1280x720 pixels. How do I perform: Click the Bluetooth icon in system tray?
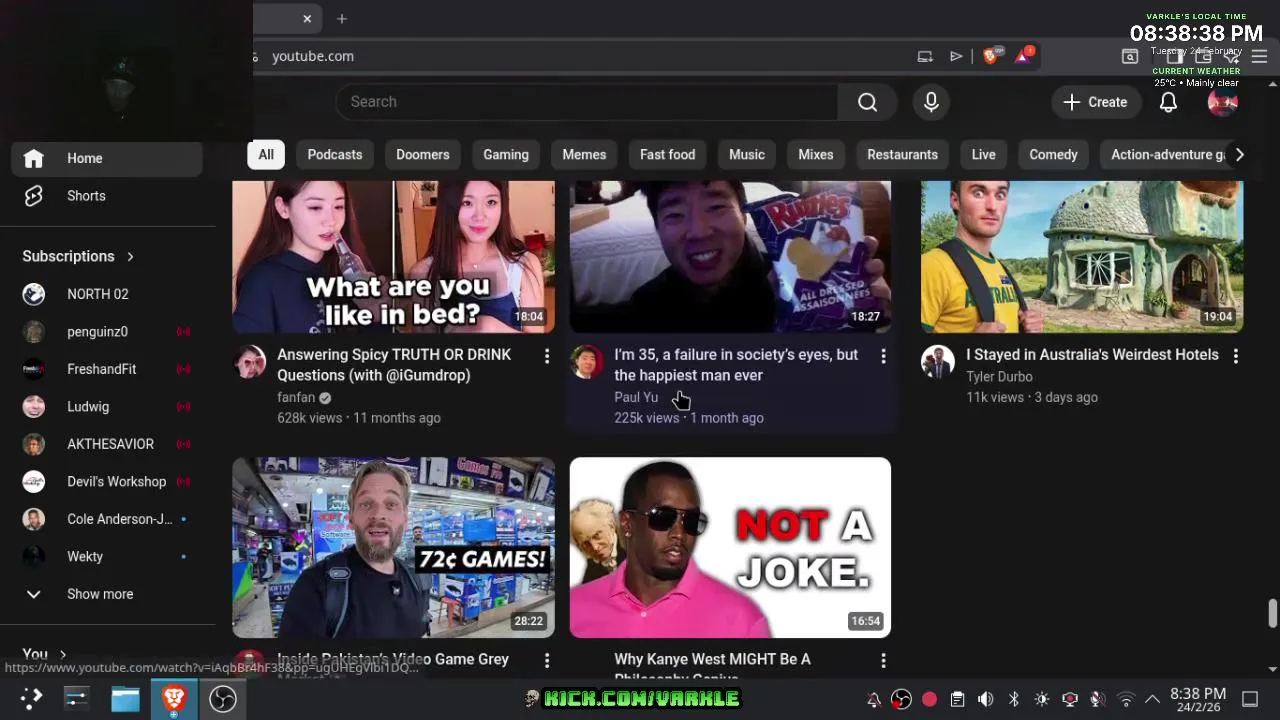(x=1013, y=699)
